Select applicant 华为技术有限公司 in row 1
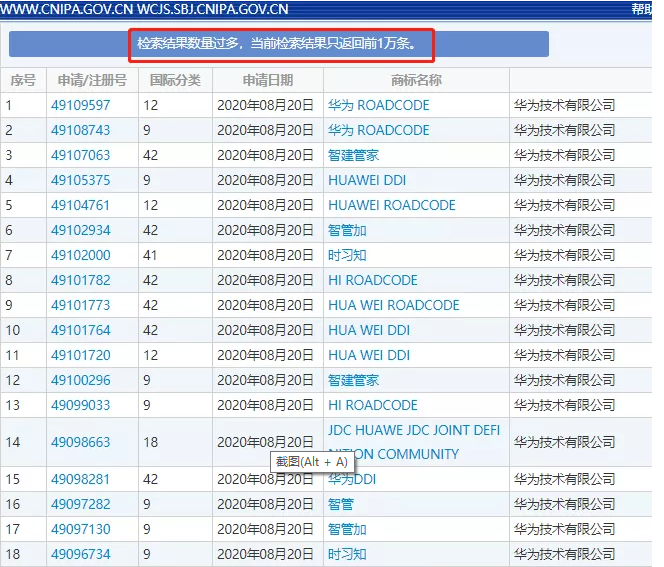 pos(564,105)
